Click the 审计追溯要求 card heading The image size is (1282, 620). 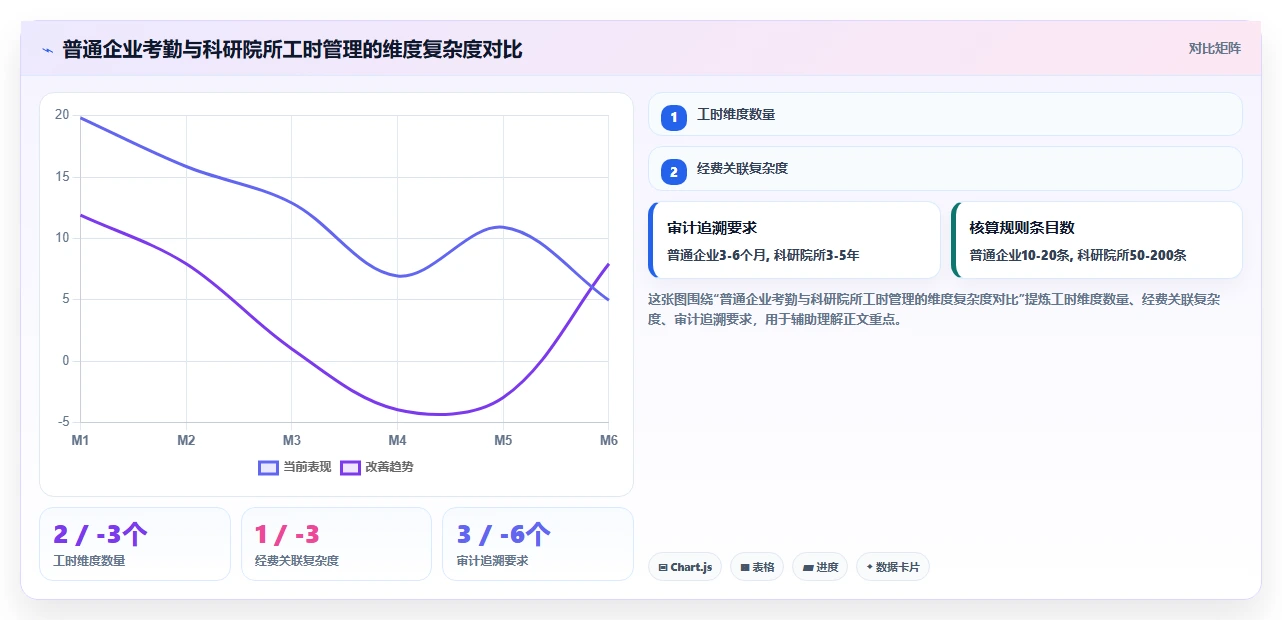point(712,228)
